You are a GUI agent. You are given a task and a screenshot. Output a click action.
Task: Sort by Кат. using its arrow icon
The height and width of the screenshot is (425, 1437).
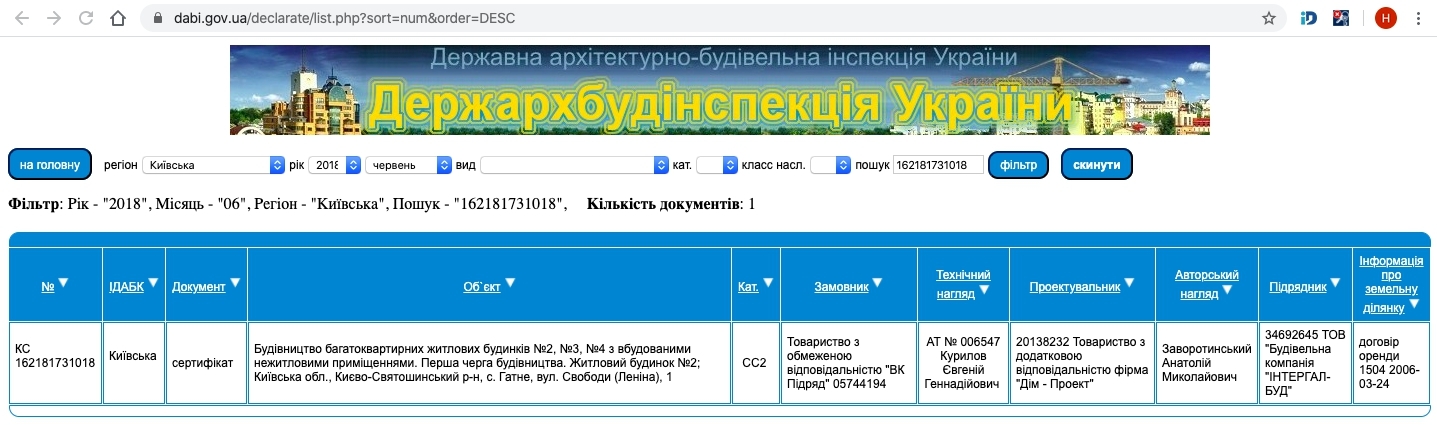click(769, 283)
